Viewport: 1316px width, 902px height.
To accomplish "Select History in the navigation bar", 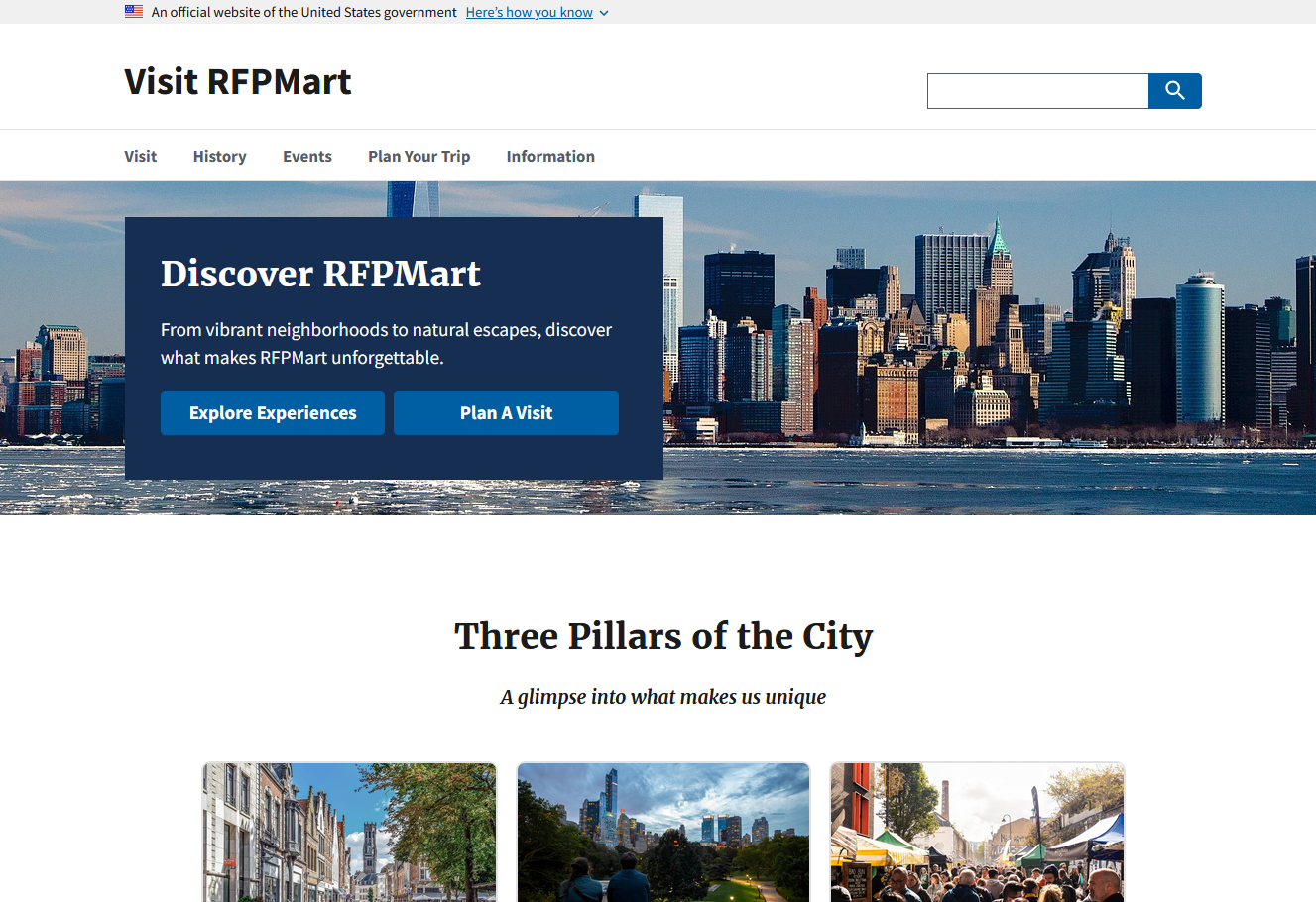I will tap(219, 156).
